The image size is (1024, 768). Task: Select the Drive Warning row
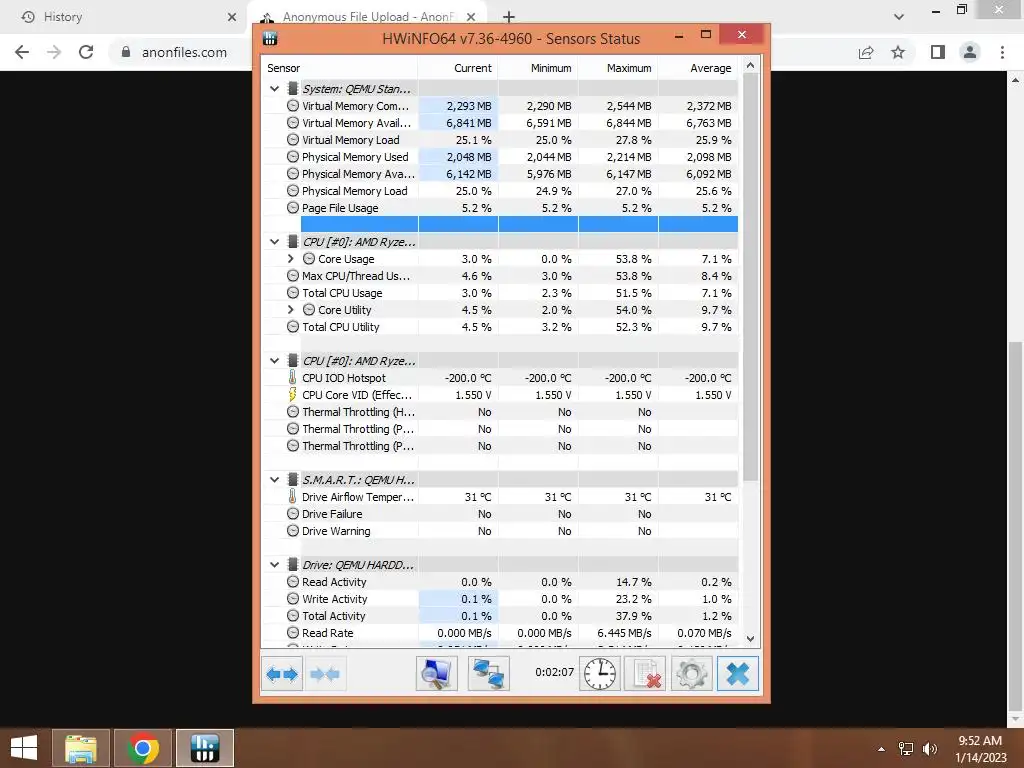(500, 531)
